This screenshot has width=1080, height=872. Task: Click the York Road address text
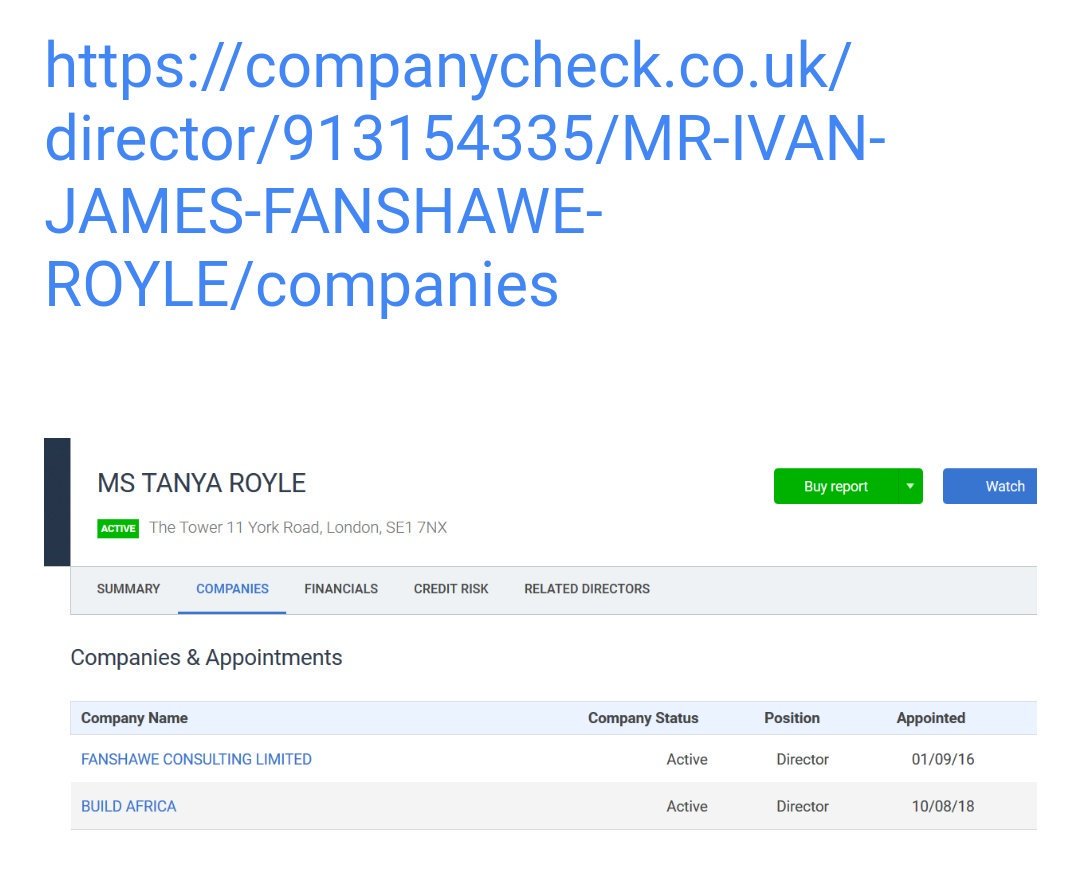pos(298,528)
